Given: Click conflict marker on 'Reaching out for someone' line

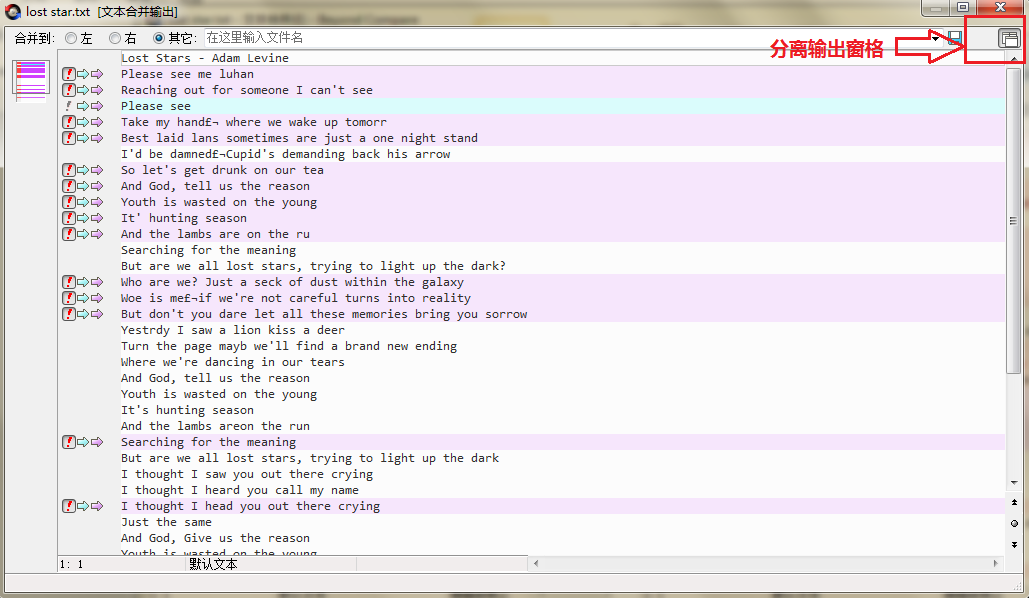Looking at the screenshot, I should coord(69,90).
